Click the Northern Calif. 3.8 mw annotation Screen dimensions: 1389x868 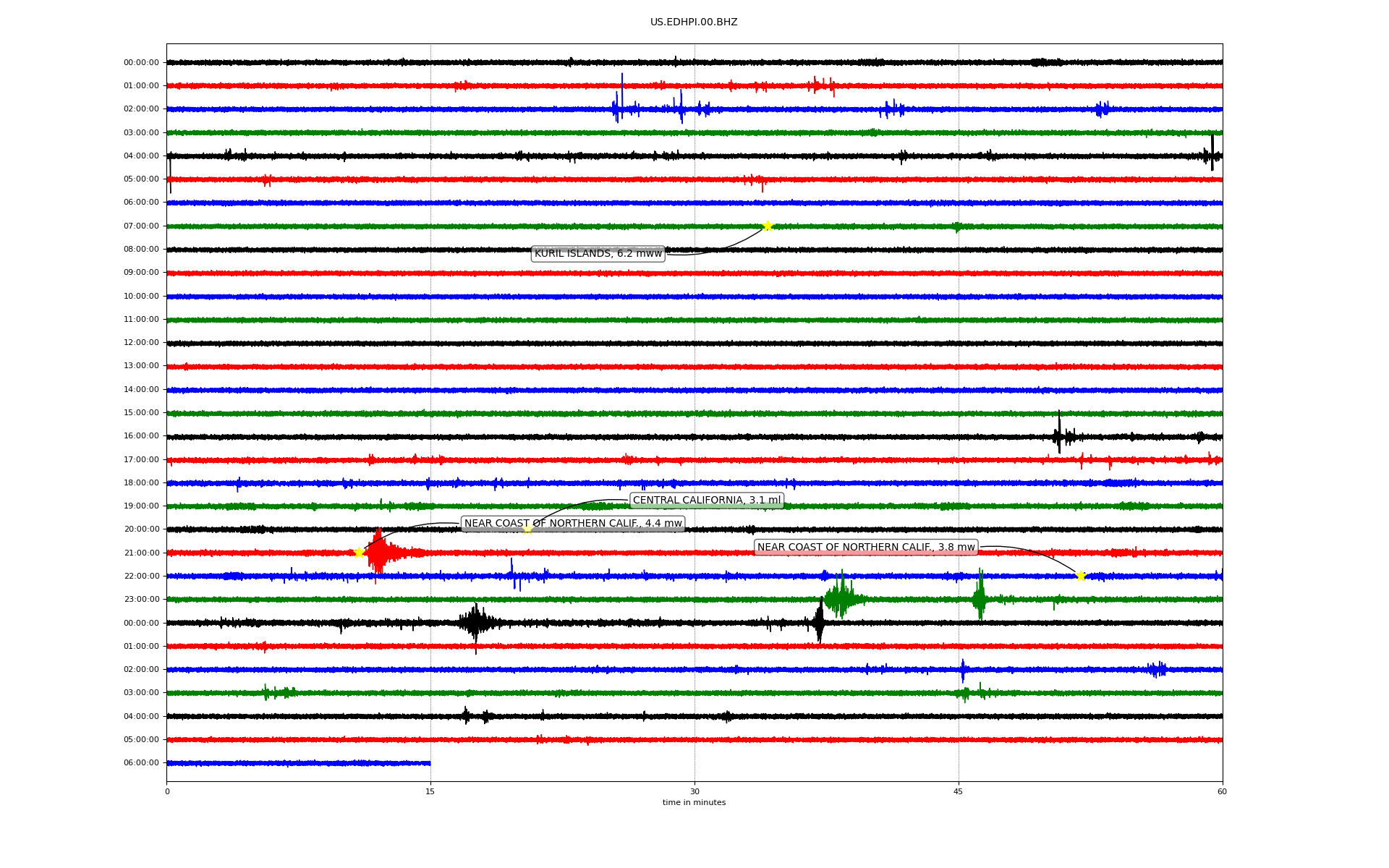[x=866, y=548]
